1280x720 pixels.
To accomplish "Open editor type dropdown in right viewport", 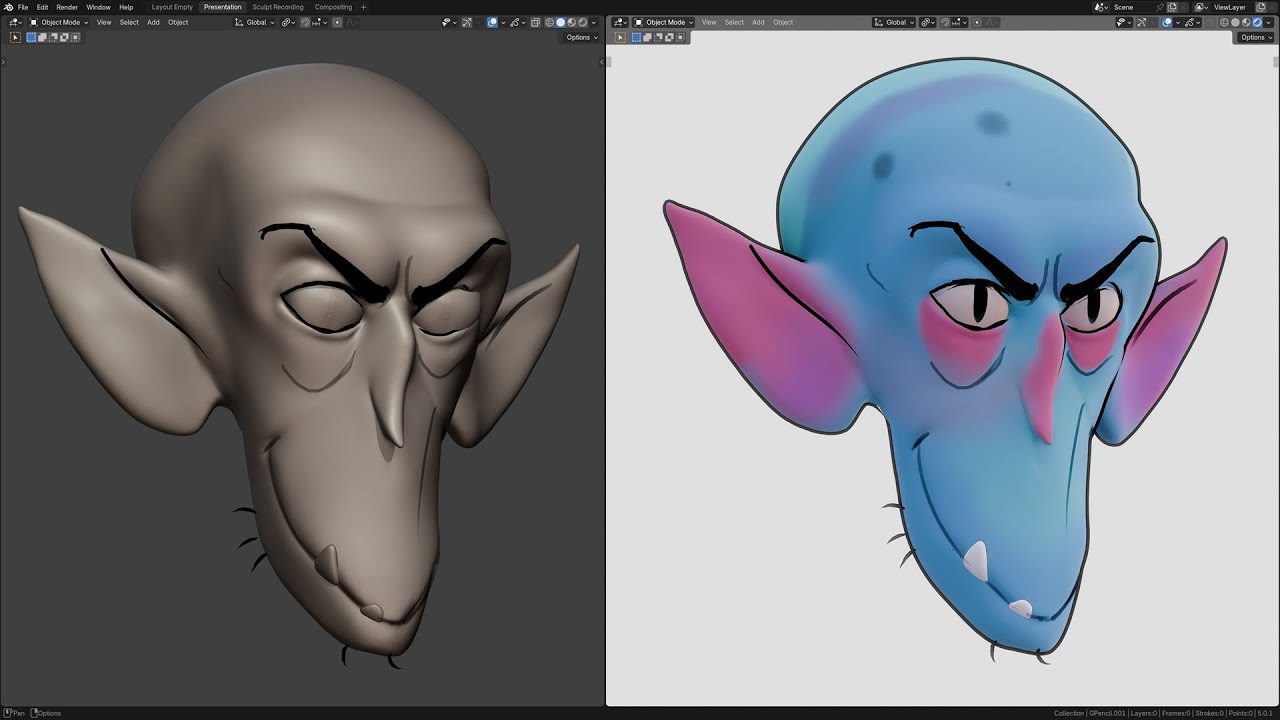I will tap(620, 22).
